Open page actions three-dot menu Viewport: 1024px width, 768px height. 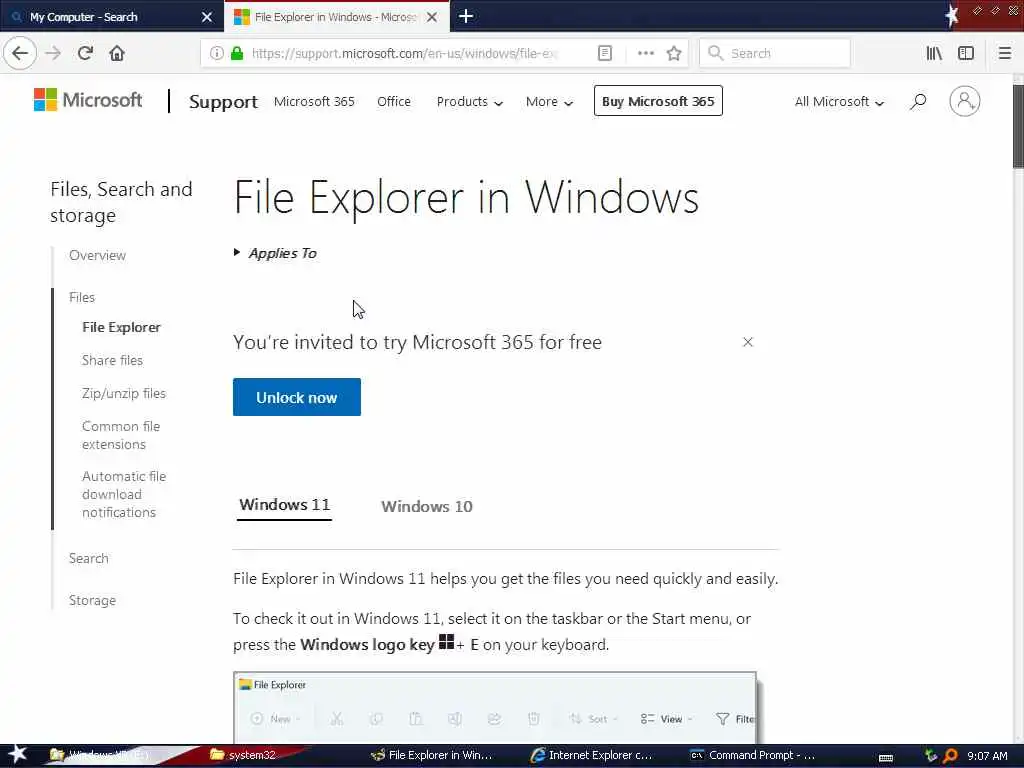pyautogui.click(x=645, y=53)
